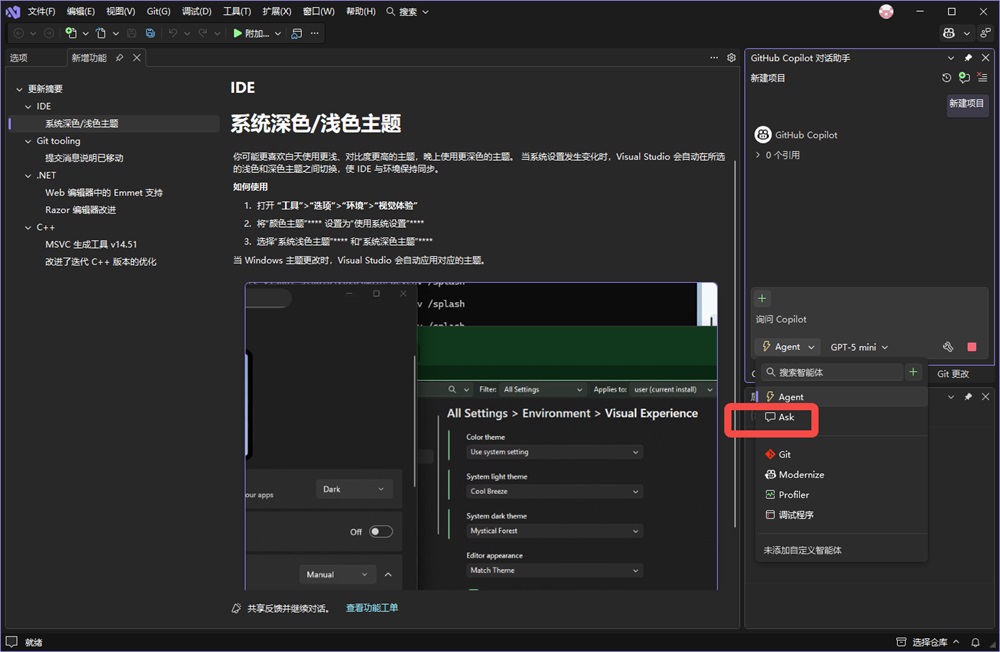Click the new project toolbar icon
The image size is (1000, 652).
click(x=71, y=33)
